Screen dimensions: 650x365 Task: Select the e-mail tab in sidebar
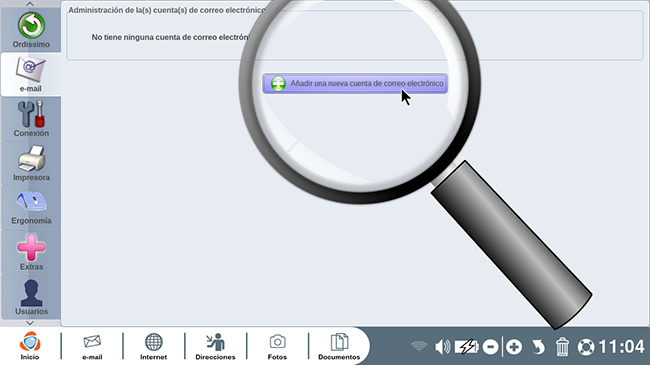coord(31,74)
